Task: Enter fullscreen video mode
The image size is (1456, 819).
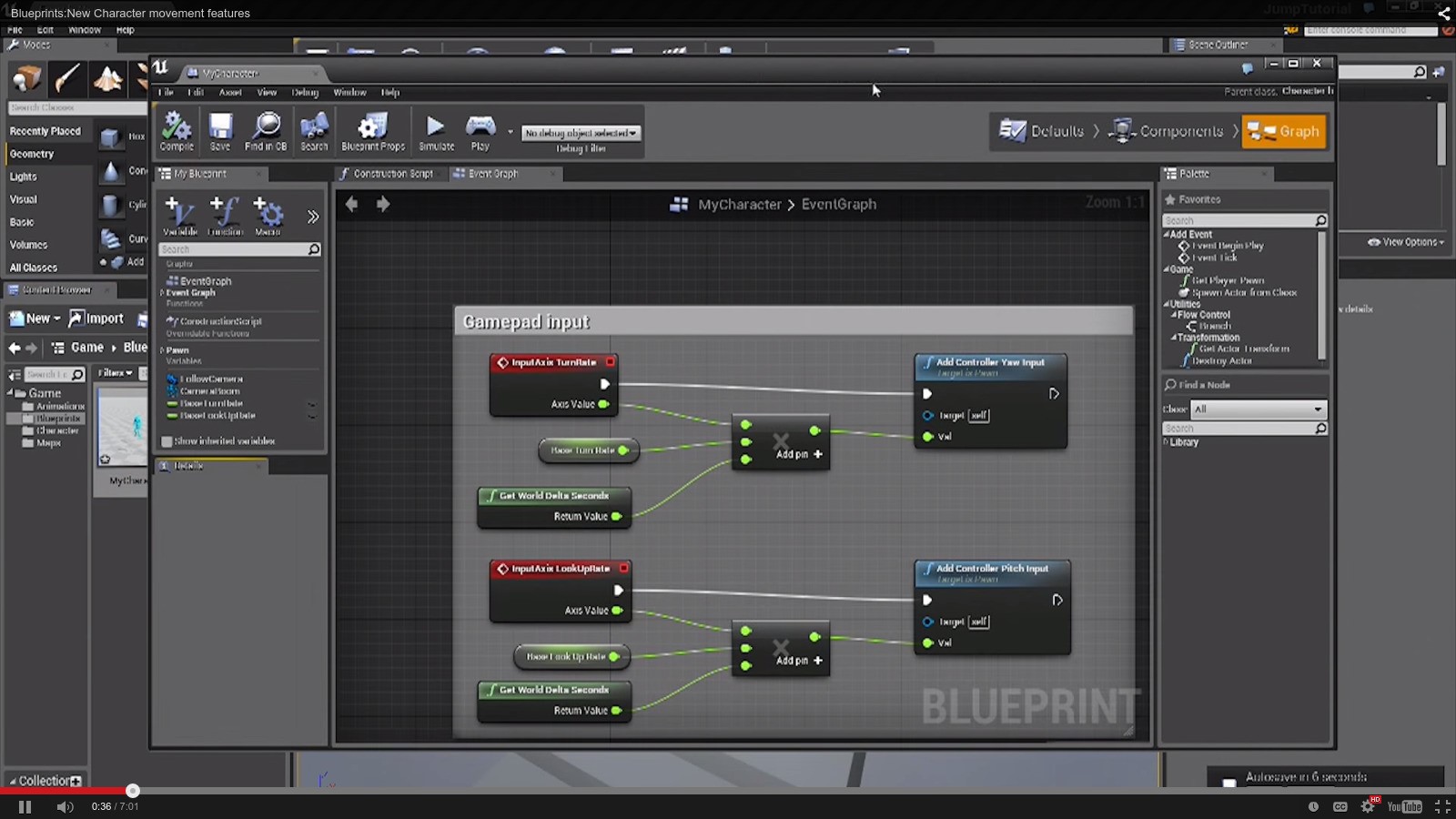Action: 1442,806
